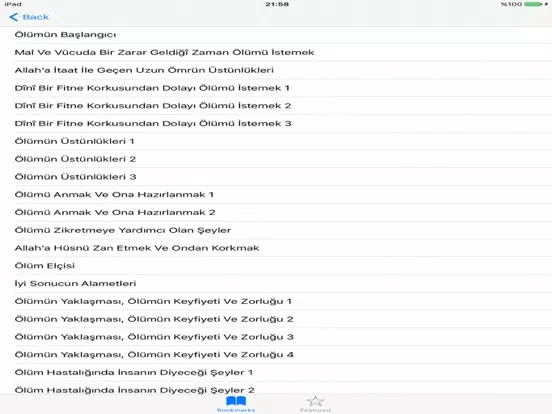Open Ölümün Üstünlükleri 2
Screen dimensions: 552x414
[x=276, y=159]
